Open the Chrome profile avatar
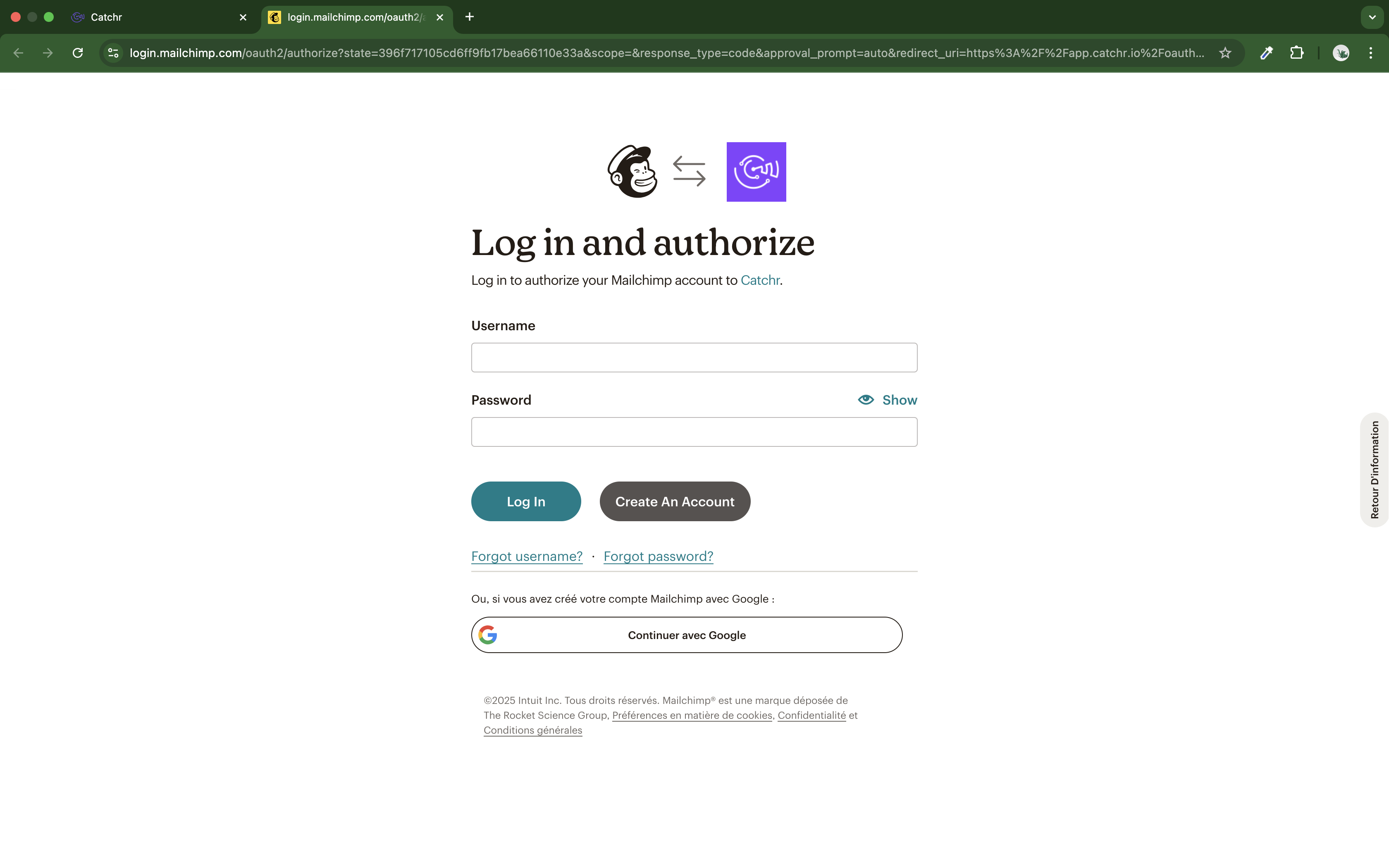Image resolution: width=1389 pixels, height=868 pixels. tap(1341, 53)
